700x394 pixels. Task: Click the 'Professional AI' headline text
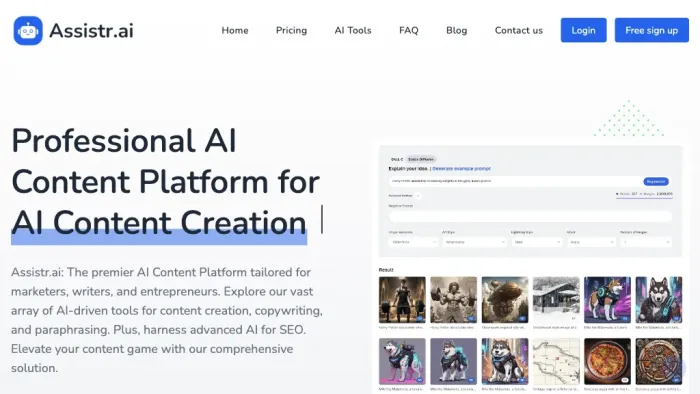pyautogui.click(x=124, y=141)
